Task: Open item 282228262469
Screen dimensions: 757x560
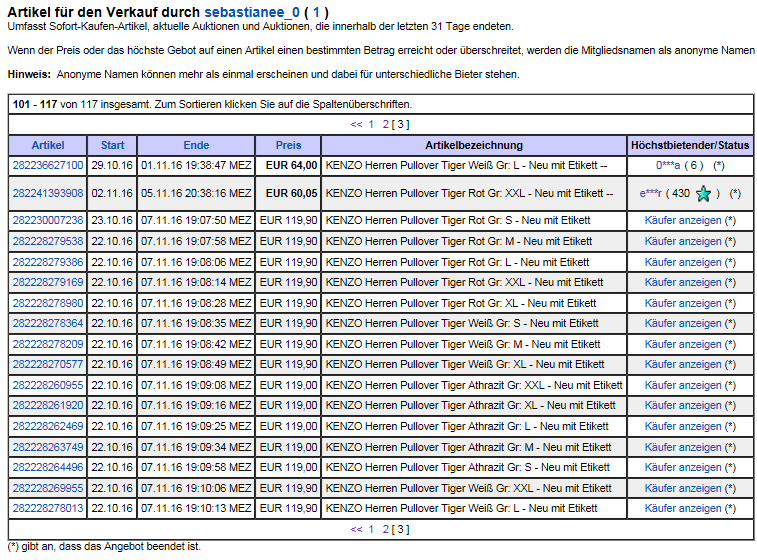Action: [x=48, y=427]
